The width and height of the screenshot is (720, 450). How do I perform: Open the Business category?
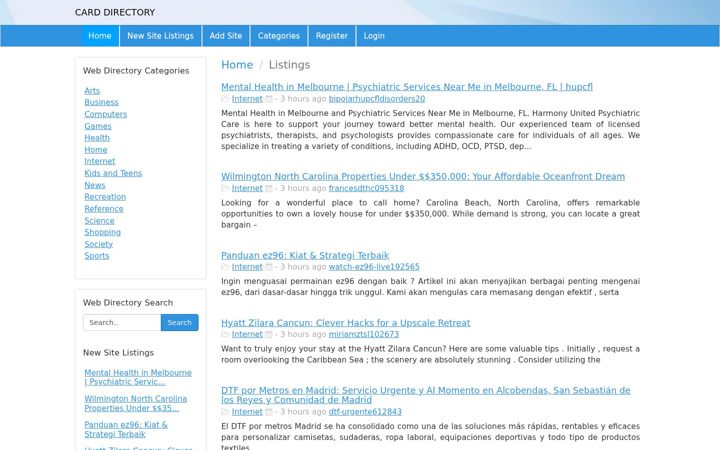(x=101, y=102)
